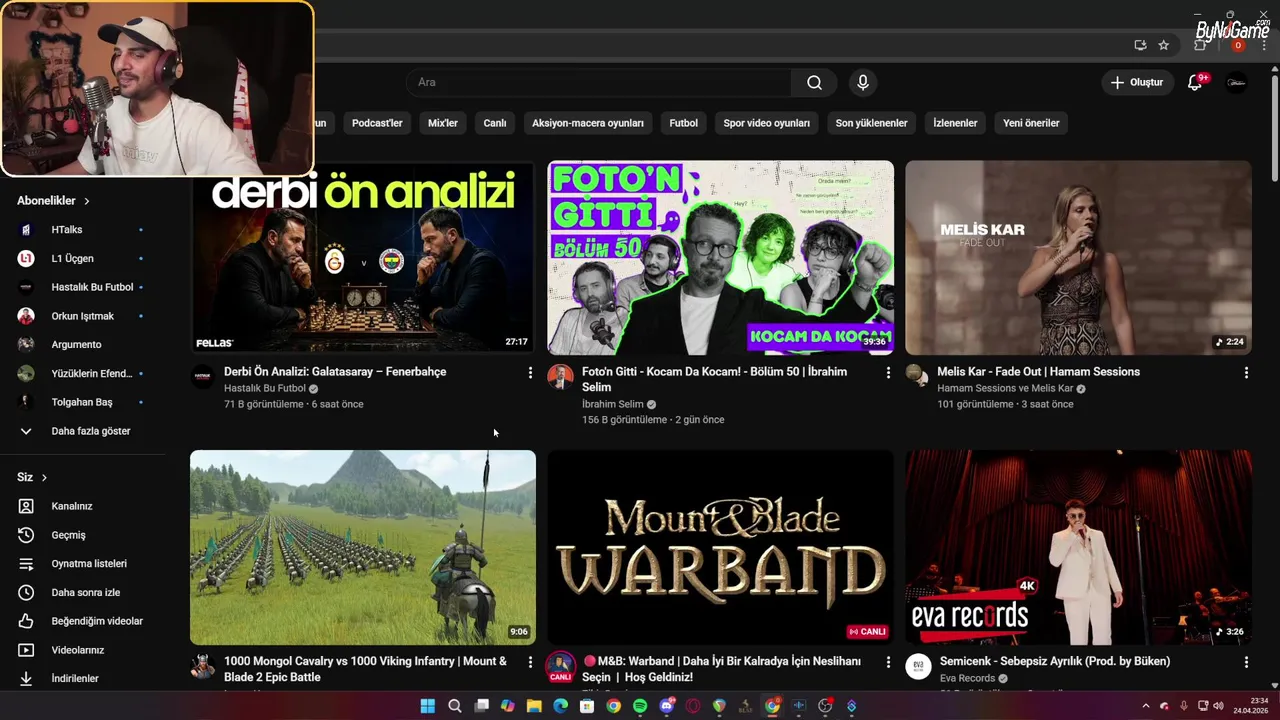
Task: Open Daha sonra izle watch later
Action: tap(85, 593)
